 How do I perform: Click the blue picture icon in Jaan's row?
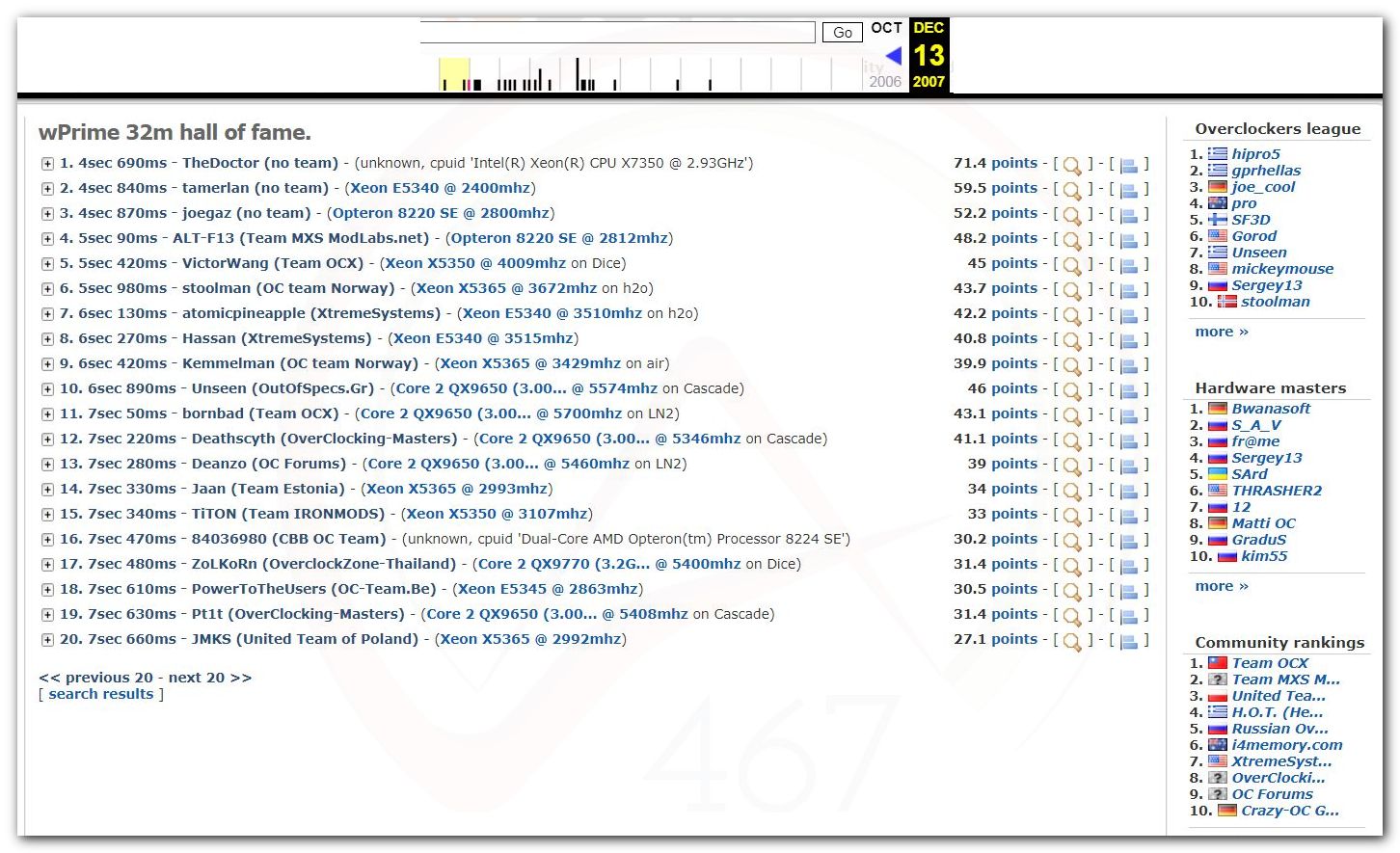[x=1129, y=491]
